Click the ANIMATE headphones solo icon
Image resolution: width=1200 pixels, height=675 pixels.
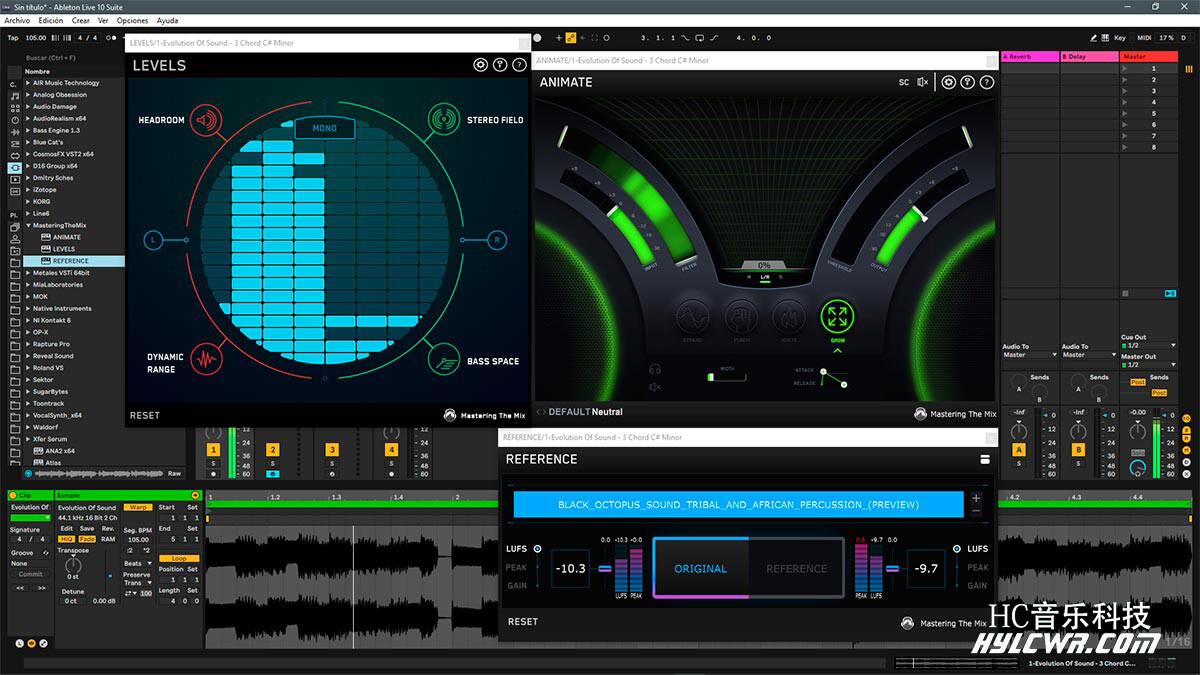click(x=655, y=369)
